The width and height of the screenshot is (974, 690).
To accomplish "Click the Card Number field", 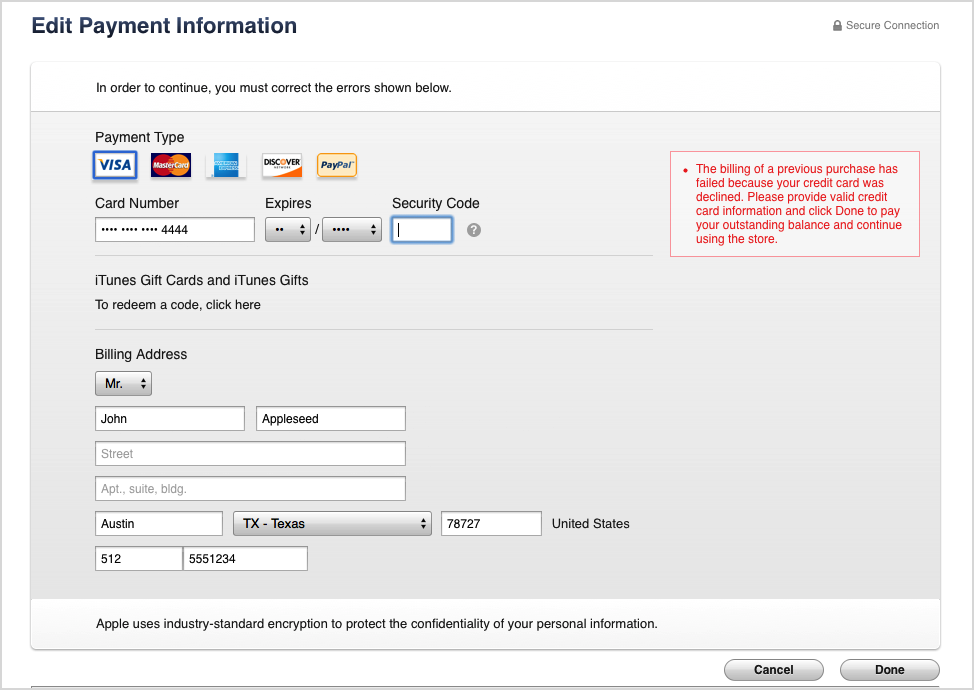I will tap(175, 230).
